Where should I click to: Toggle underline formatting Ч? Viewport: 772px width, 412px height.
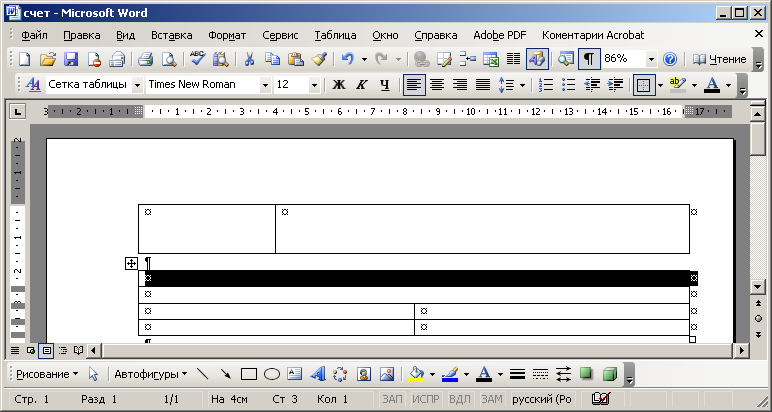385,85
